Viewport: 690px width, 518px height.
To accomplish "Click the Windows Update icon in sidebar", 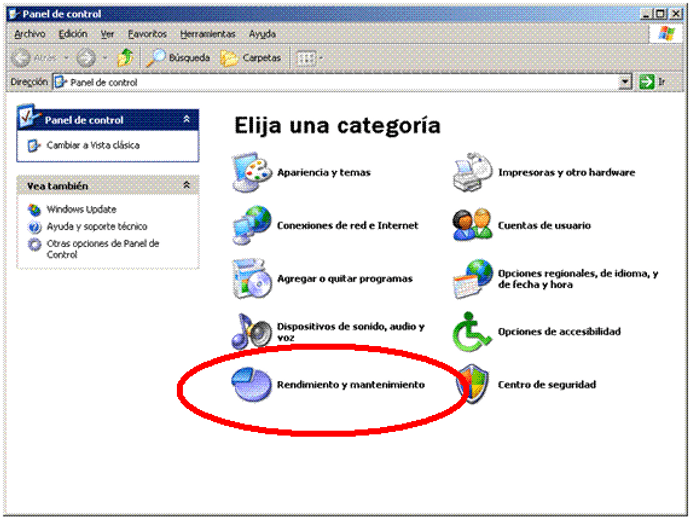I will coord(34,209).
